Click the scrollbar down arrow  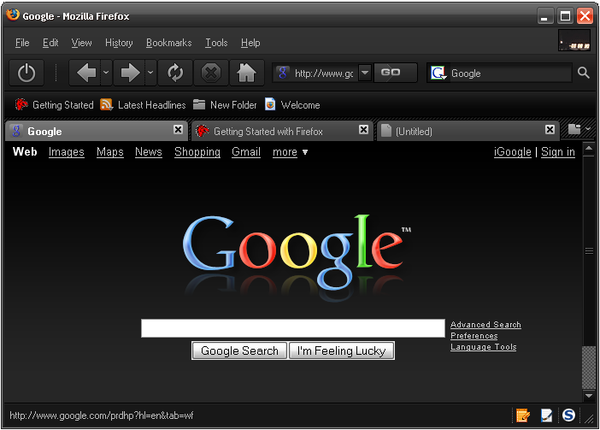pyautogui.click(x=589, y=395)
